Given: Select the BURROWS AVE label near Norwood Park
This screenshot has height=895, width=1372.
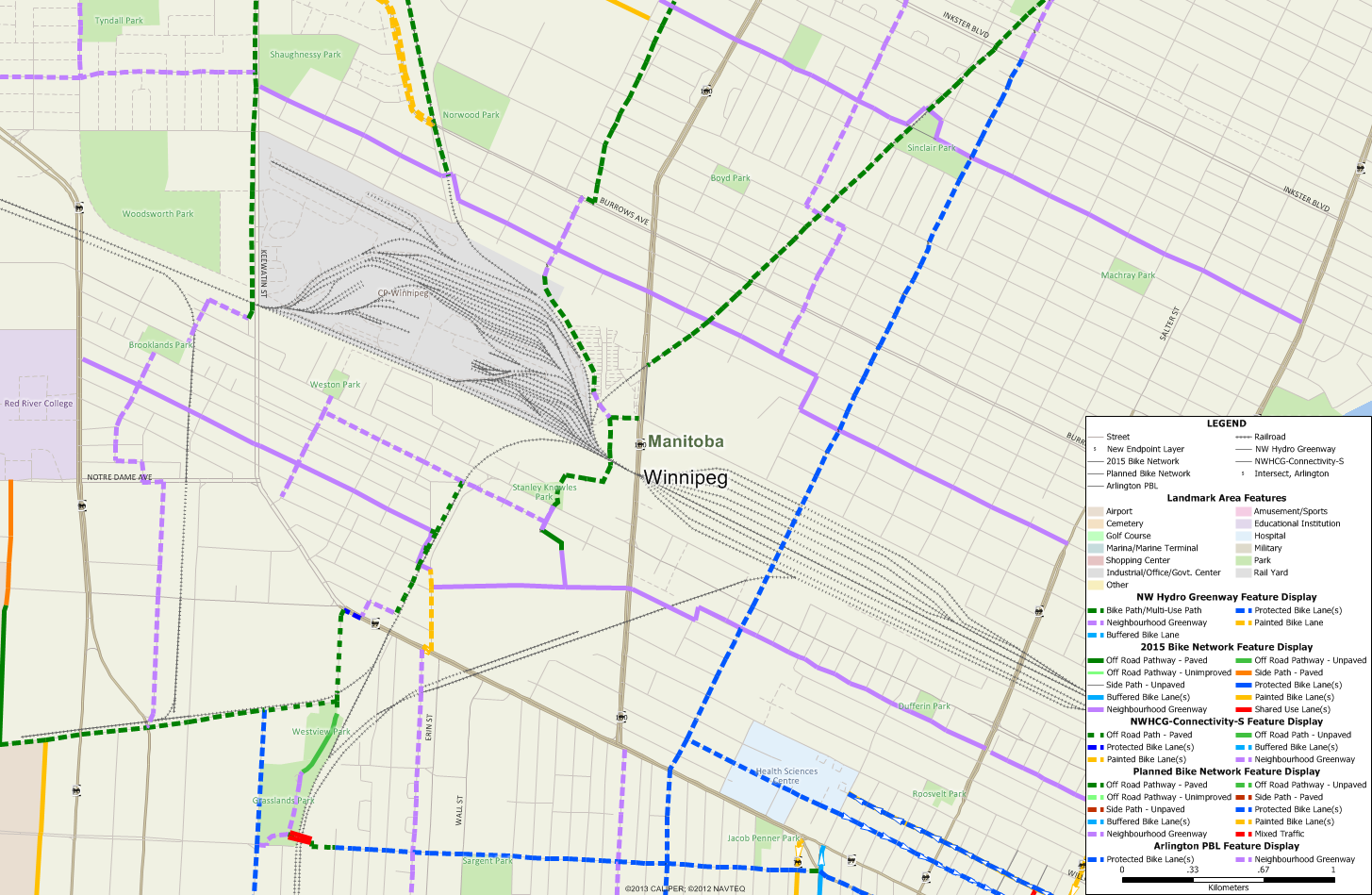Looking at the screenshot, I should coord(624,209).
